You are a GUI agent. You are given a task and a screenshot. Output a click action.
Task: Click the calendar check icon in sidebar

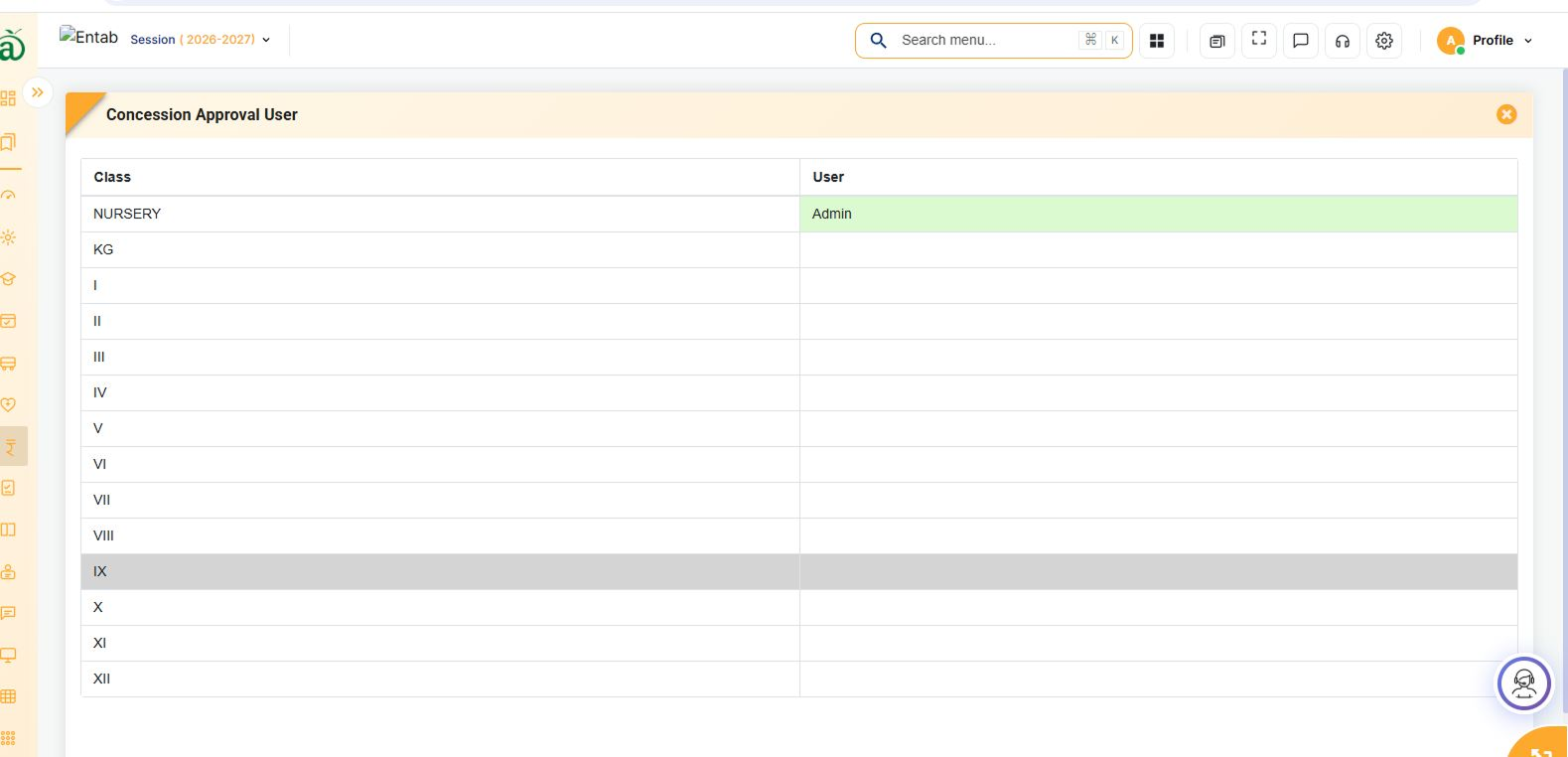[9, 321]
